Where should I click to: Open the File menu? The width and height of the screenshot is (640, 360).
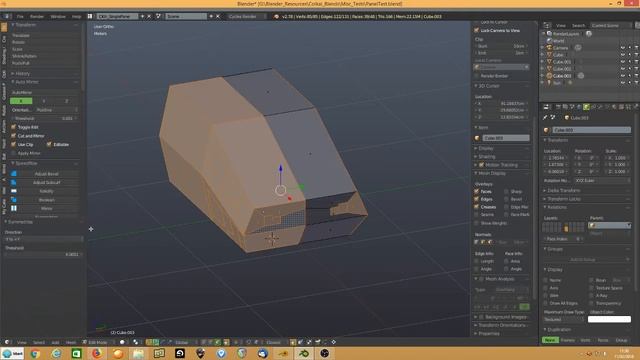20,16
